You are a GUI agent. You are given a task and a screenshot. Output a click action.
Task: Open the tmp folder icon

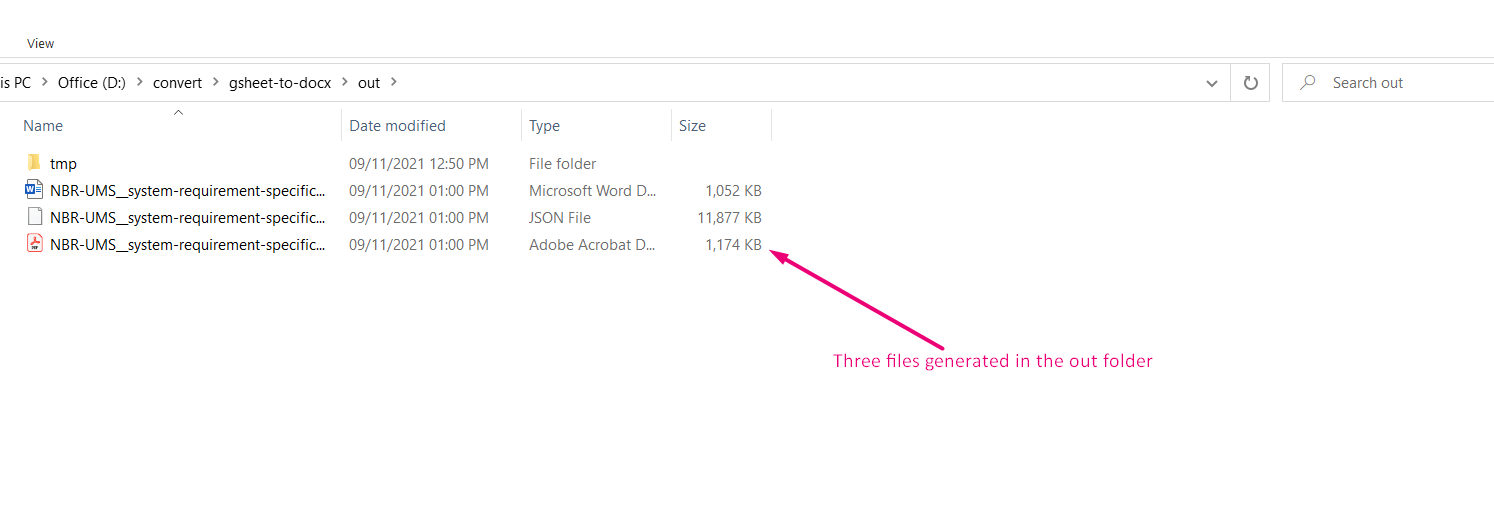coord(34,163)
